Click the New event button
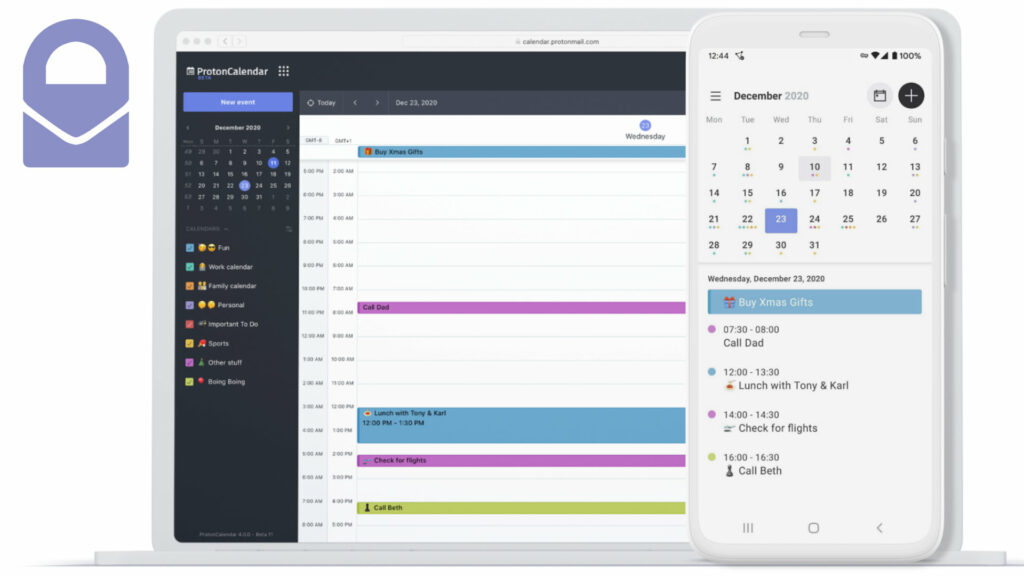 coord(238,102)
